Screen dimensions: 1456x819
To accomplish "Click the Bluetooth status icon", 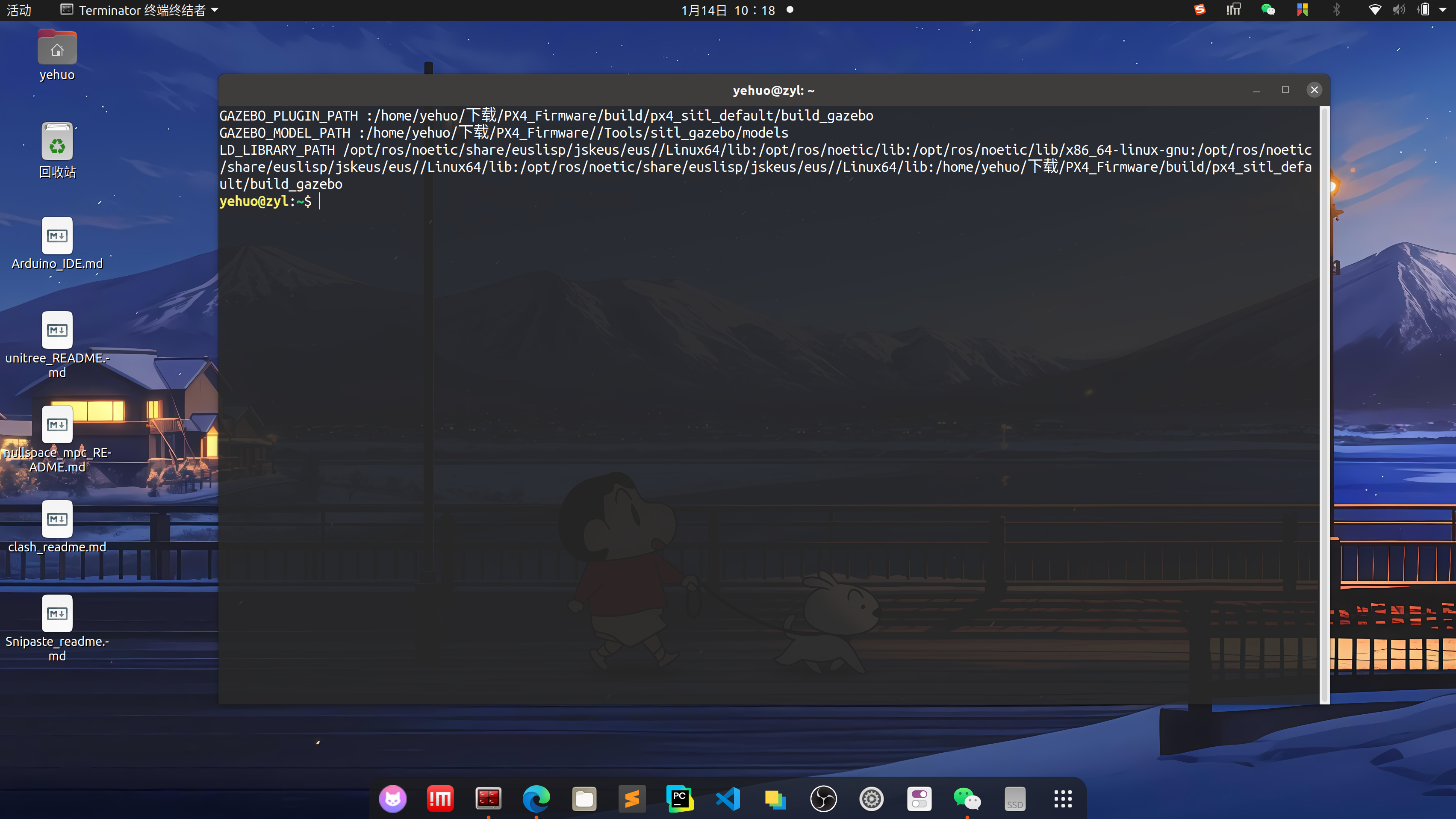I will 1336,9.
